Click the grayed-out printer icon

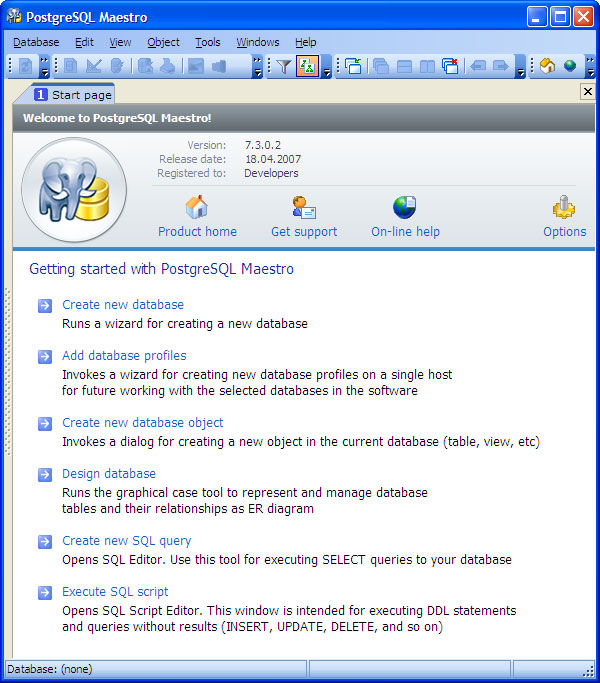click(x=168, y=66)
